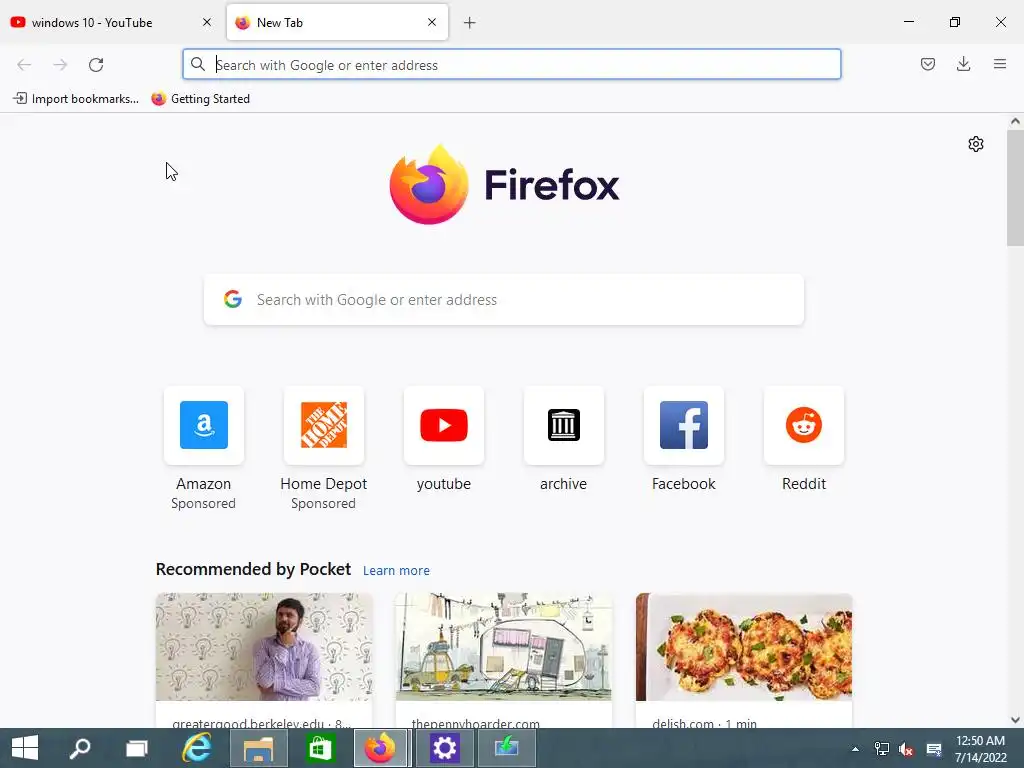Open the taskbar installer app icon

point(507,748)
